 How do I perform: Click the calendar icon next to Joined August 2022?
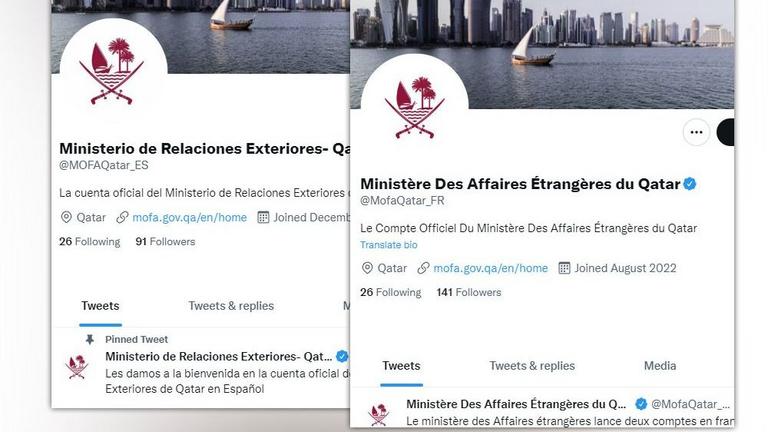pyautogui.click(x=564, y=268)
